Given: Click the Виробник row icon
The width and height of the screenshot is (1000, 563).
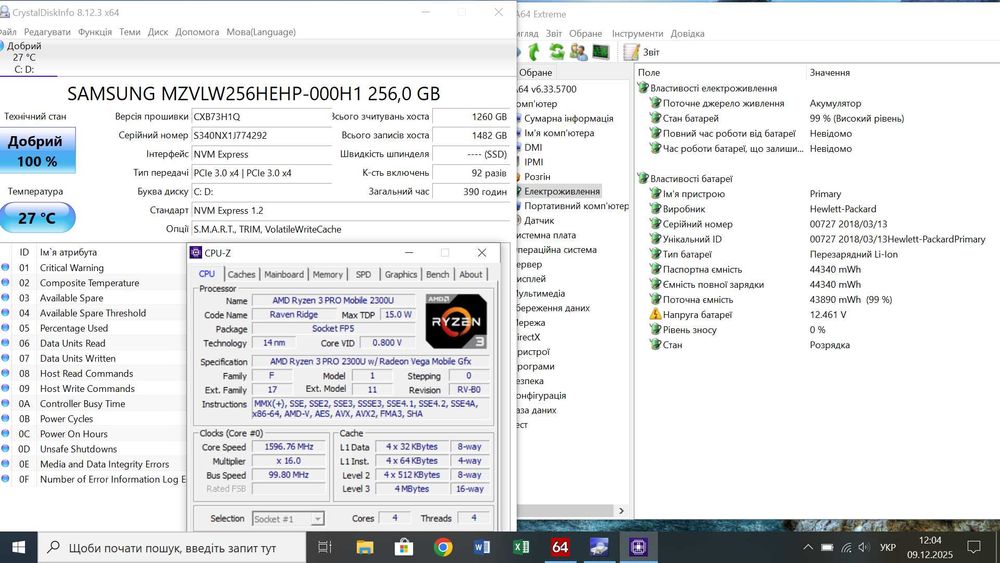Looking at the screenshot, I should [655, 208].
